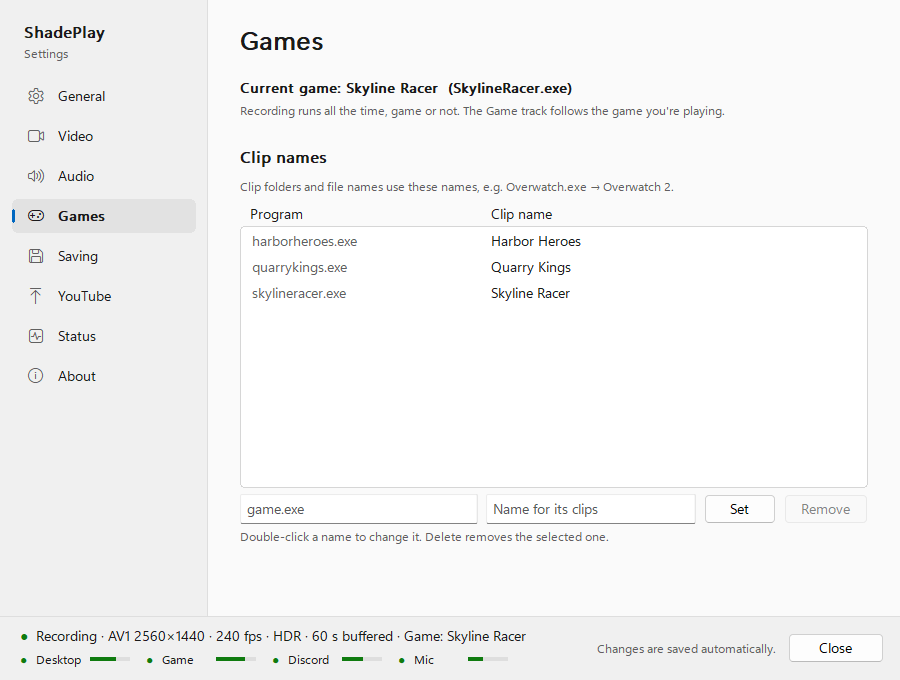Viewport: 900px width, 680px height.
Task: Select the quarrykings.exe program cell
Action: (x=300, y=267)
